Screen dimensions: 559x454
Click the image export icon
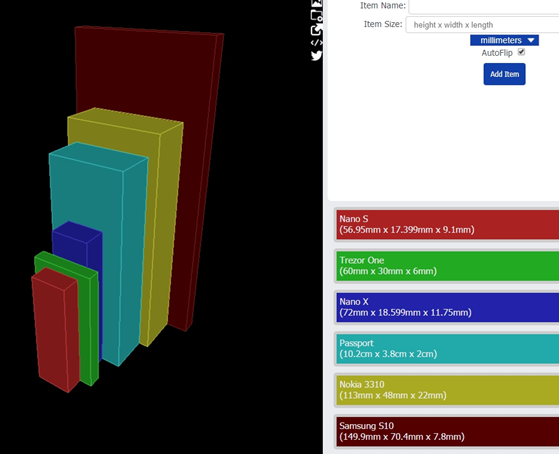317,3
